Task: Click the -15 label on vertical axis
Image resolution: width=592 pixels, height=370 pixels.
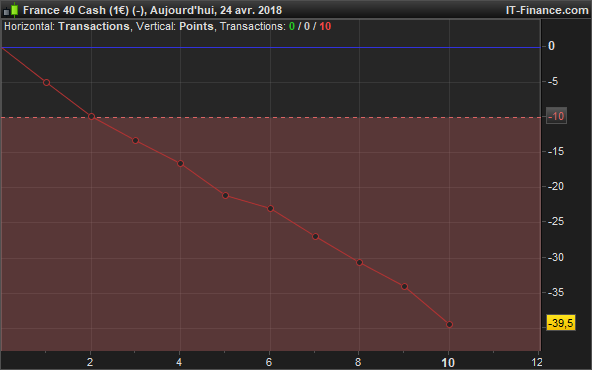Action: (x=556, y=151)
